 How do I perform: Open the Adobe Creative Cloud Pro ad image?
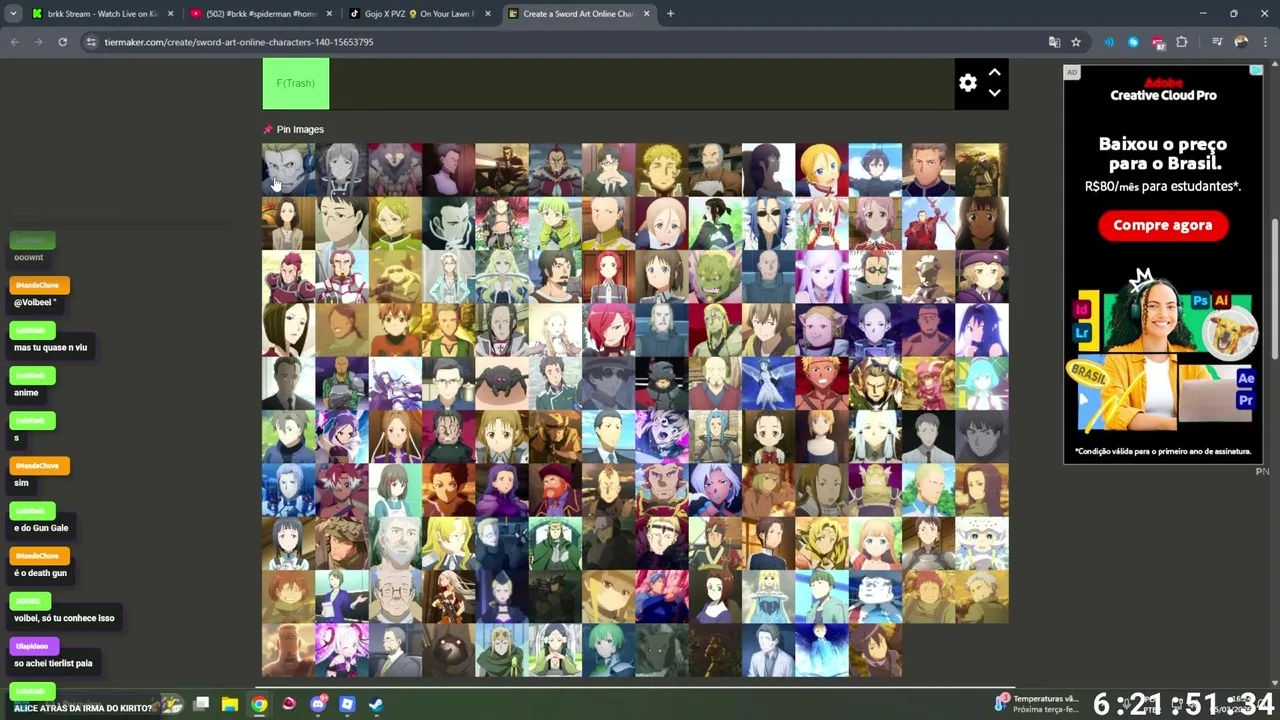[1163, 263]
